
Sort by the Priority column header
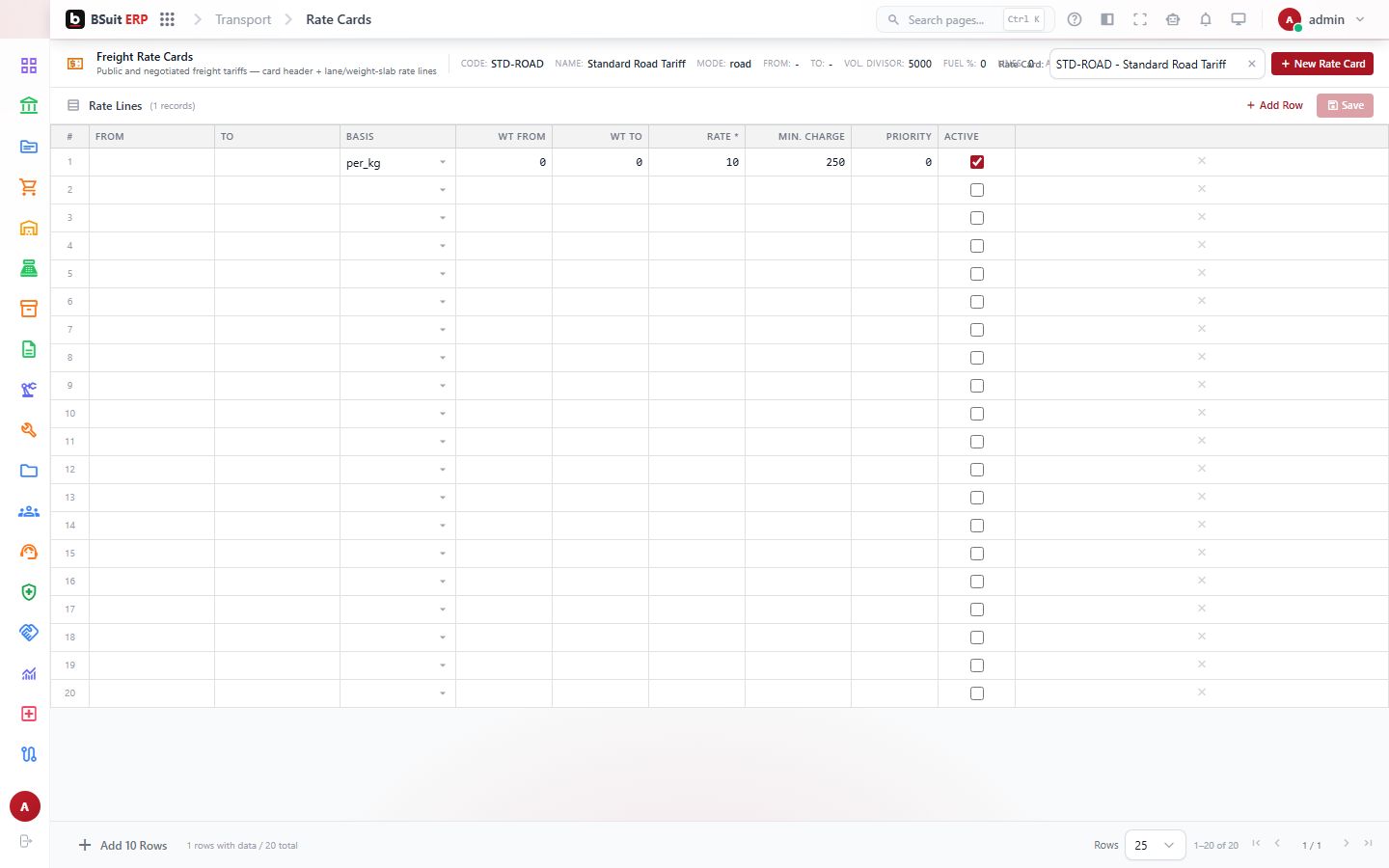pyautogui.click(x=894, y=136)
